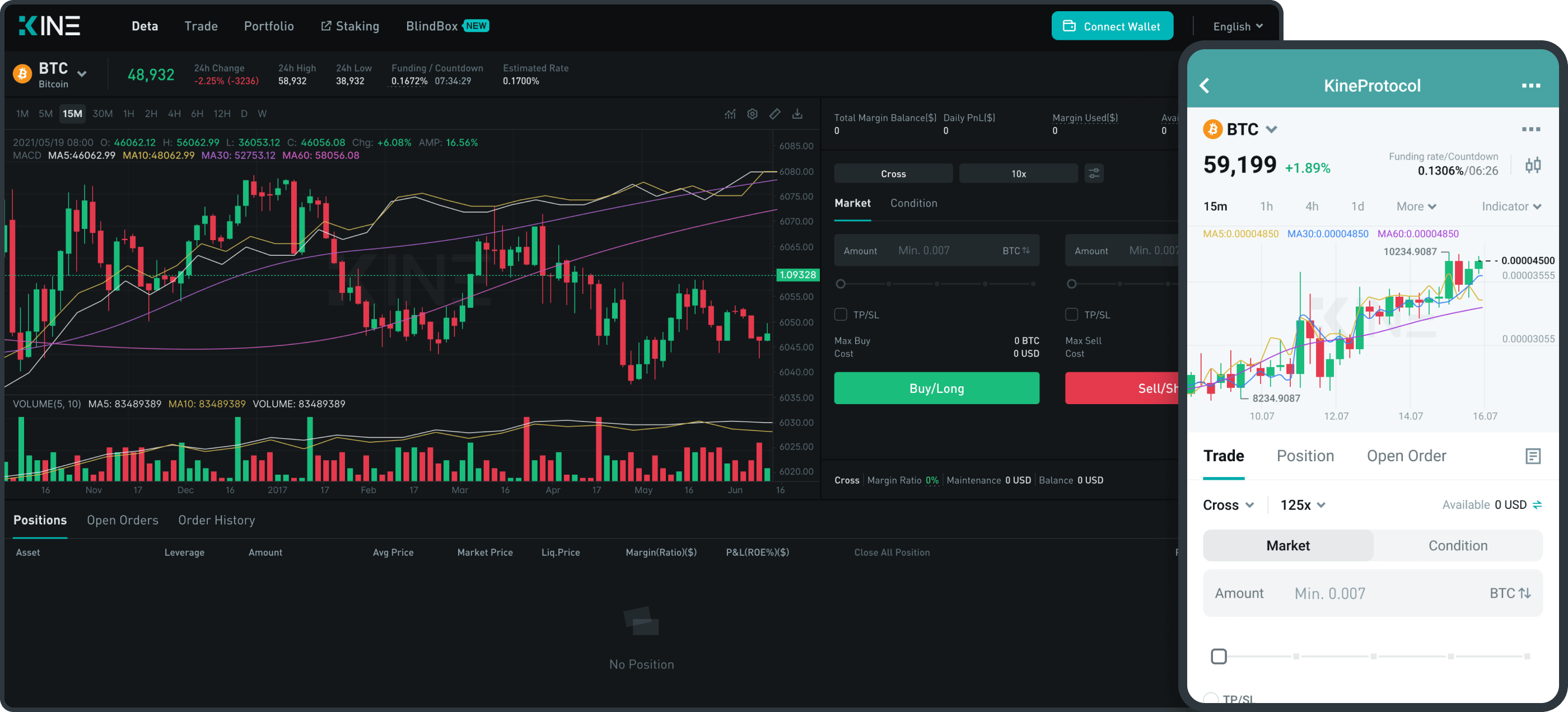Viewport: 1568px width, 712px height.
Task: Click the green Buy/Long button
Action: (936, 388)
